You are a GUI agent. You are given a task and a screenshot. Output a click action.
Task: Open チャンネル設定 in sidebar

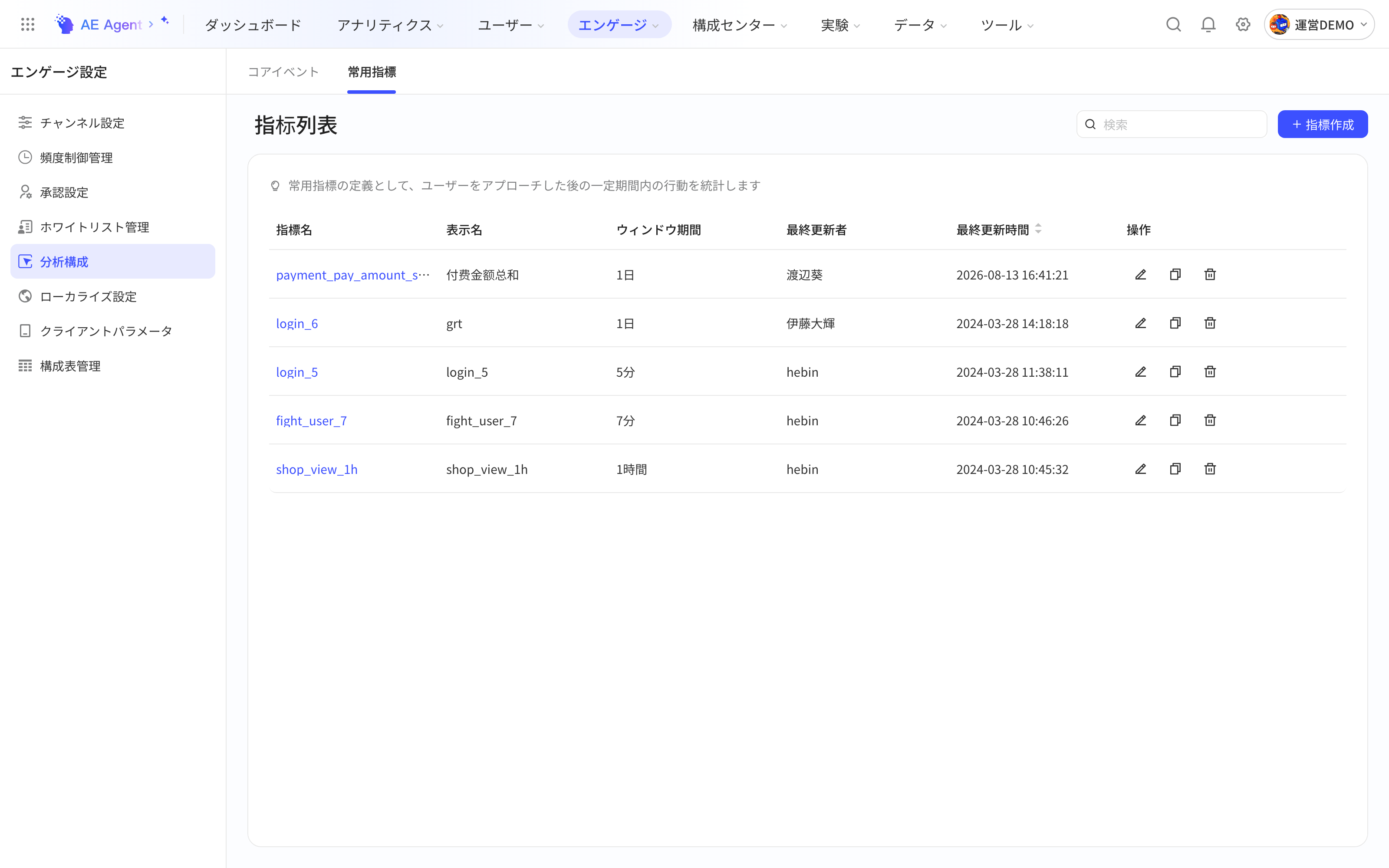[112, 123]
